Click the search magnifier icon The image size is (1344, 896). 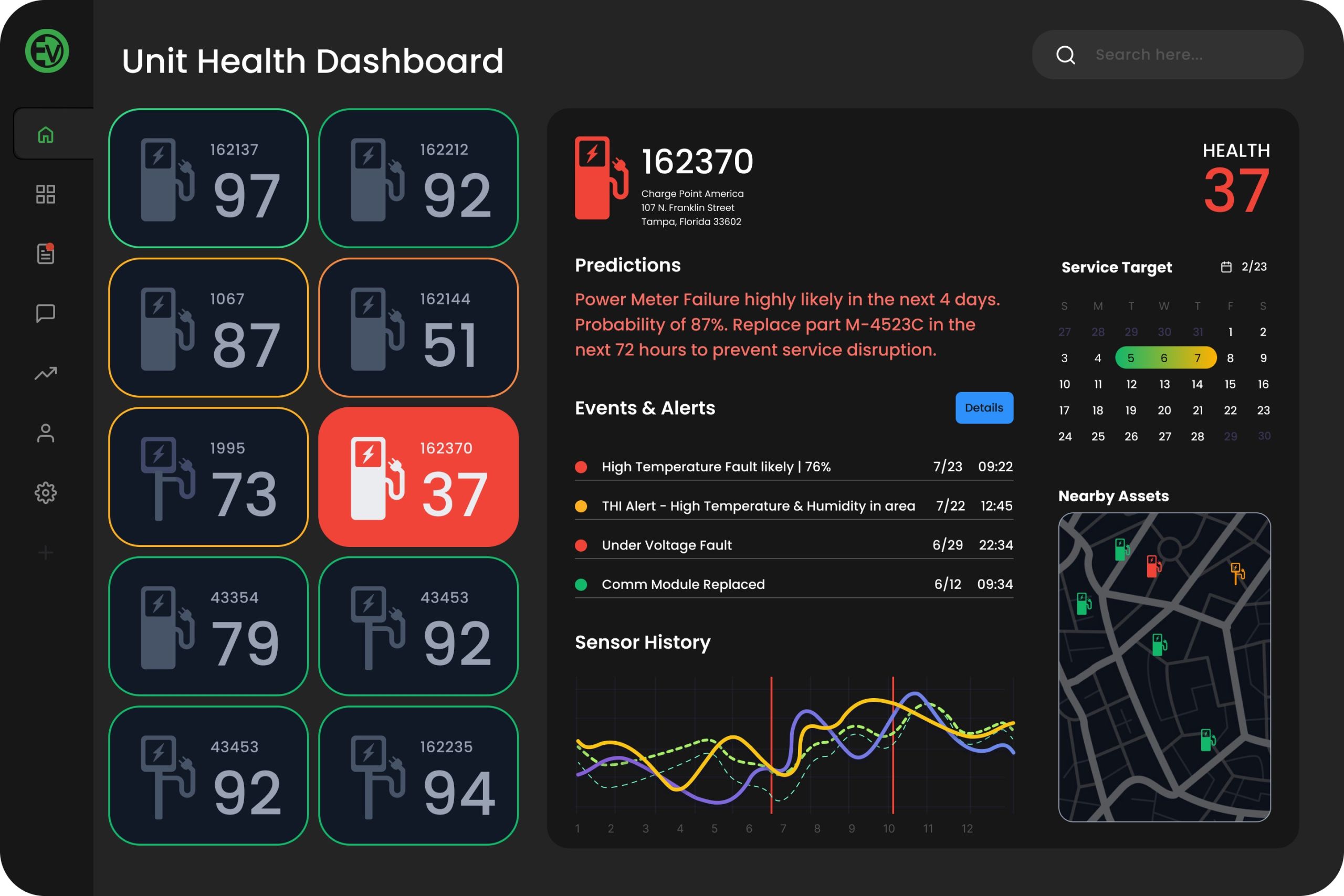tap(1066, 55)
